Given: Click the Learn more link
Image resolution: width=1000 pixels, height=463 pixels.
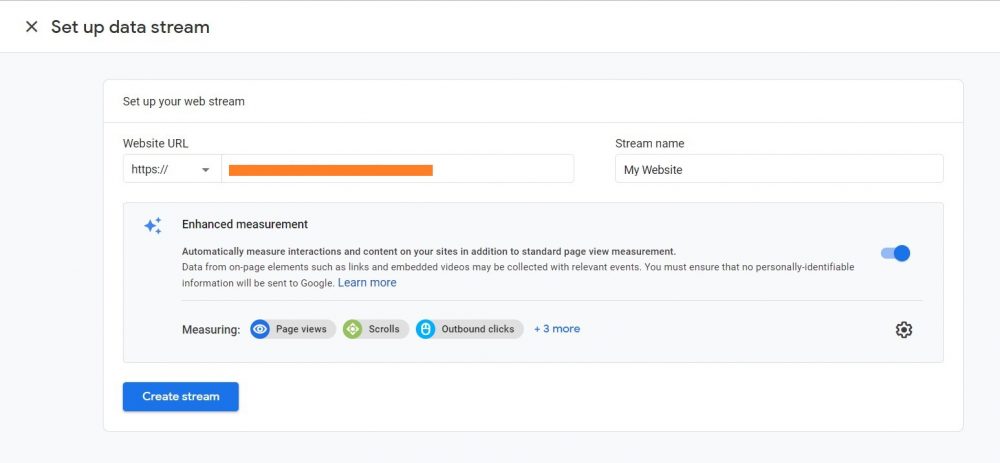Looking at the screenshot, I should click(367, 283).
